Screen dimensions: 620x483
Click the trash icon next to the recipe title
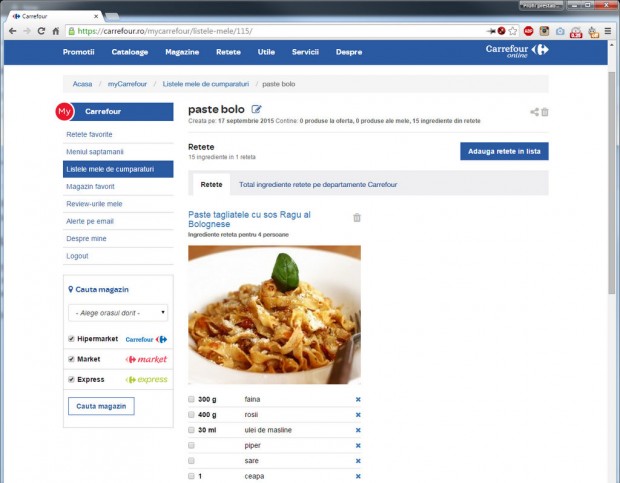[357, 217]
